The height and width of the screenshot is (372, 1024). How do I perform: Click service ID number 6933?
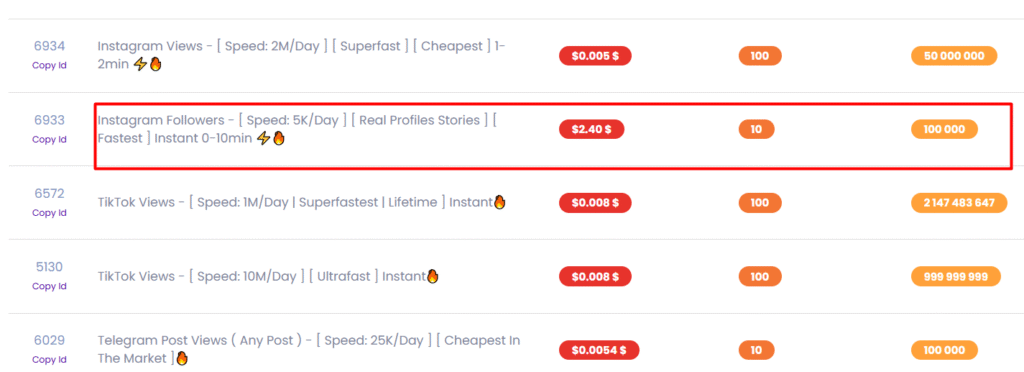tap(49, 120)
